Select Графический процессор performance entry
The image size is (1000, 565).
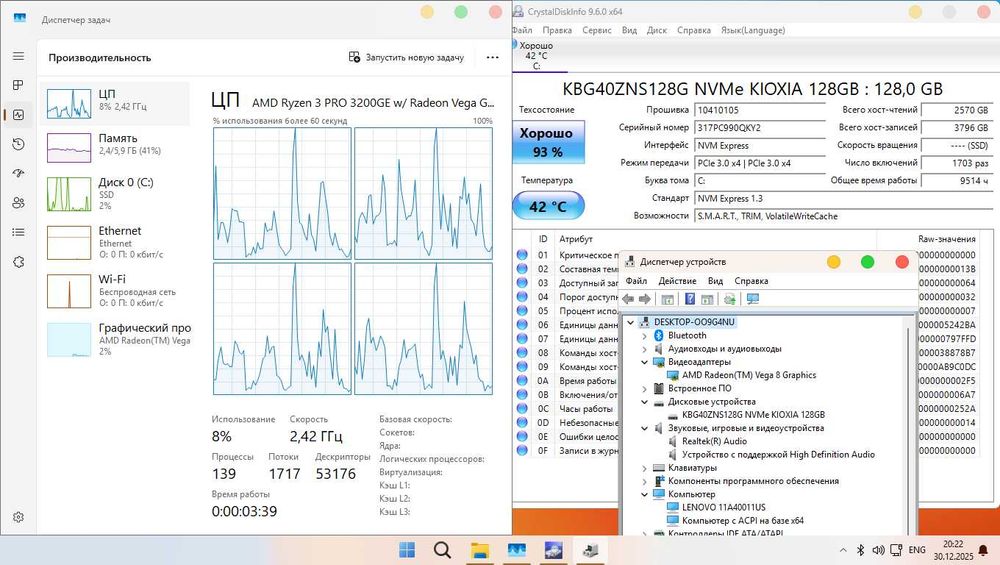coord(115,339)
